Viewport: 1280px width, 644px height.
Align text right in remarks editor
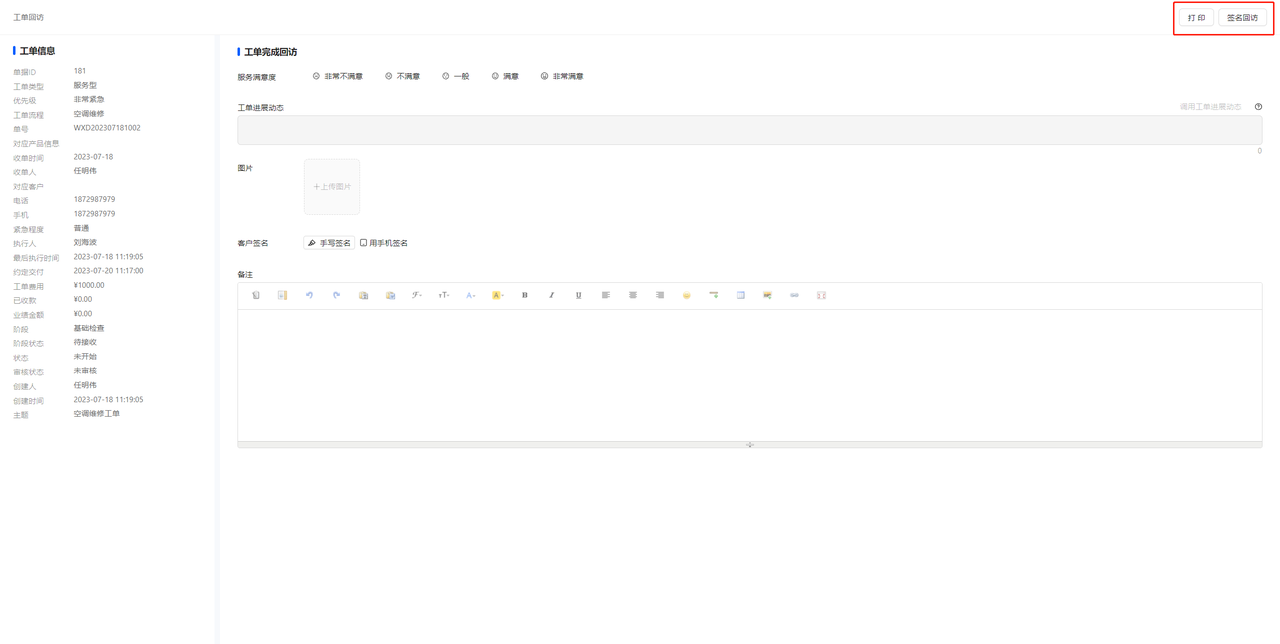tap(660, 295)
